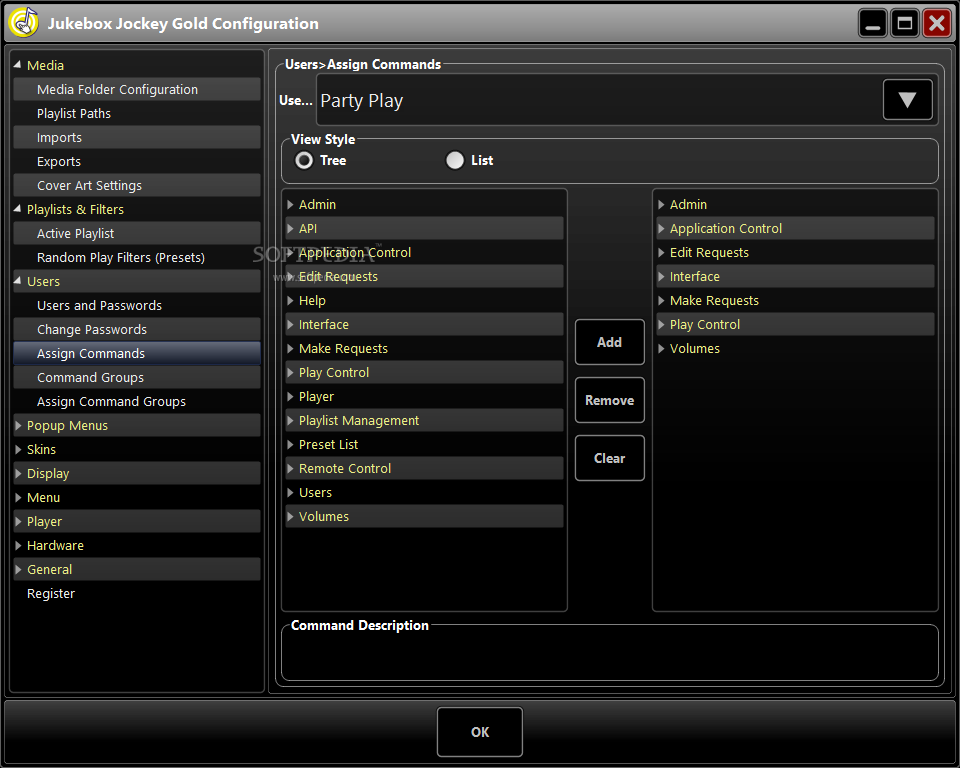Expand Playlist Management in commands tree

[290, 421]
